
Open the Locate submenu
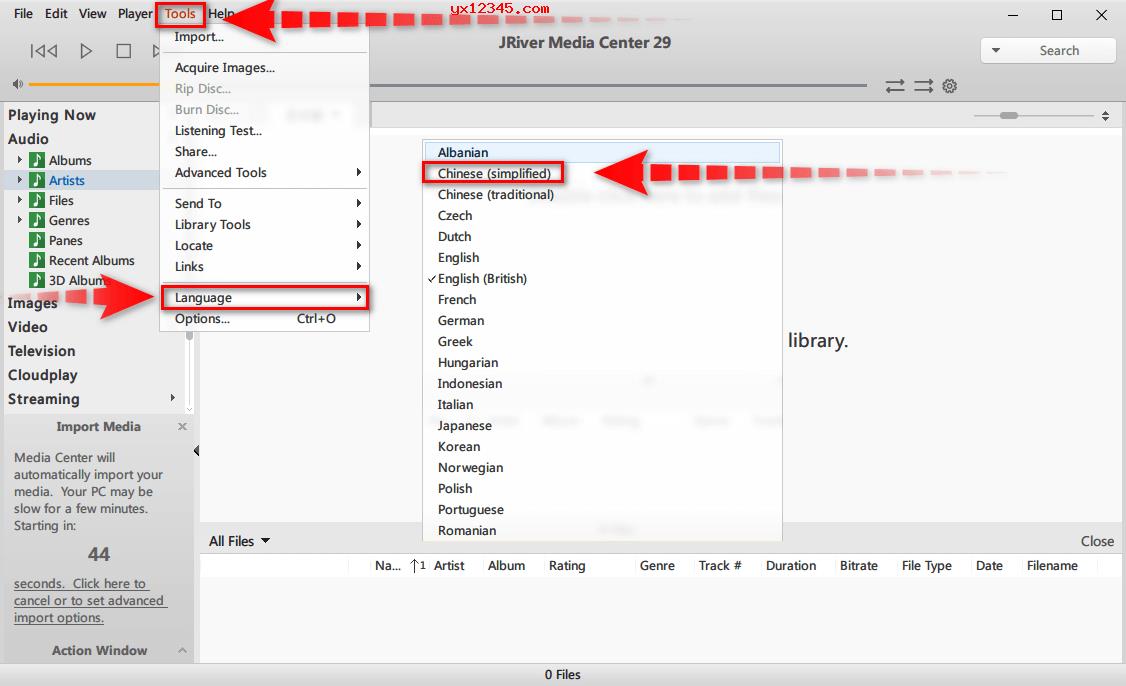point(264,245)
